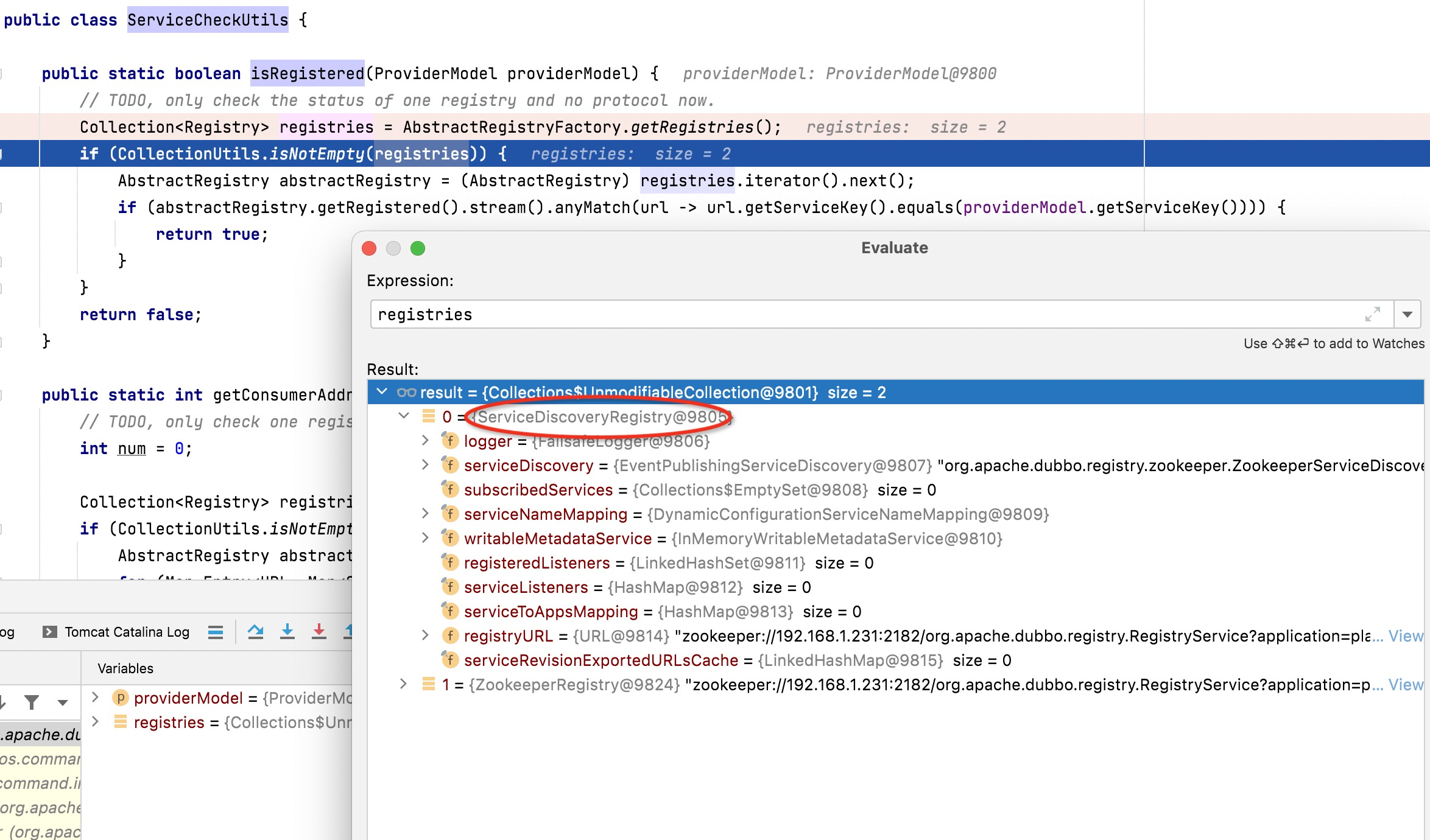
Task: Click the Tomcat Catalina Log console icon
Action: (49, 632)
